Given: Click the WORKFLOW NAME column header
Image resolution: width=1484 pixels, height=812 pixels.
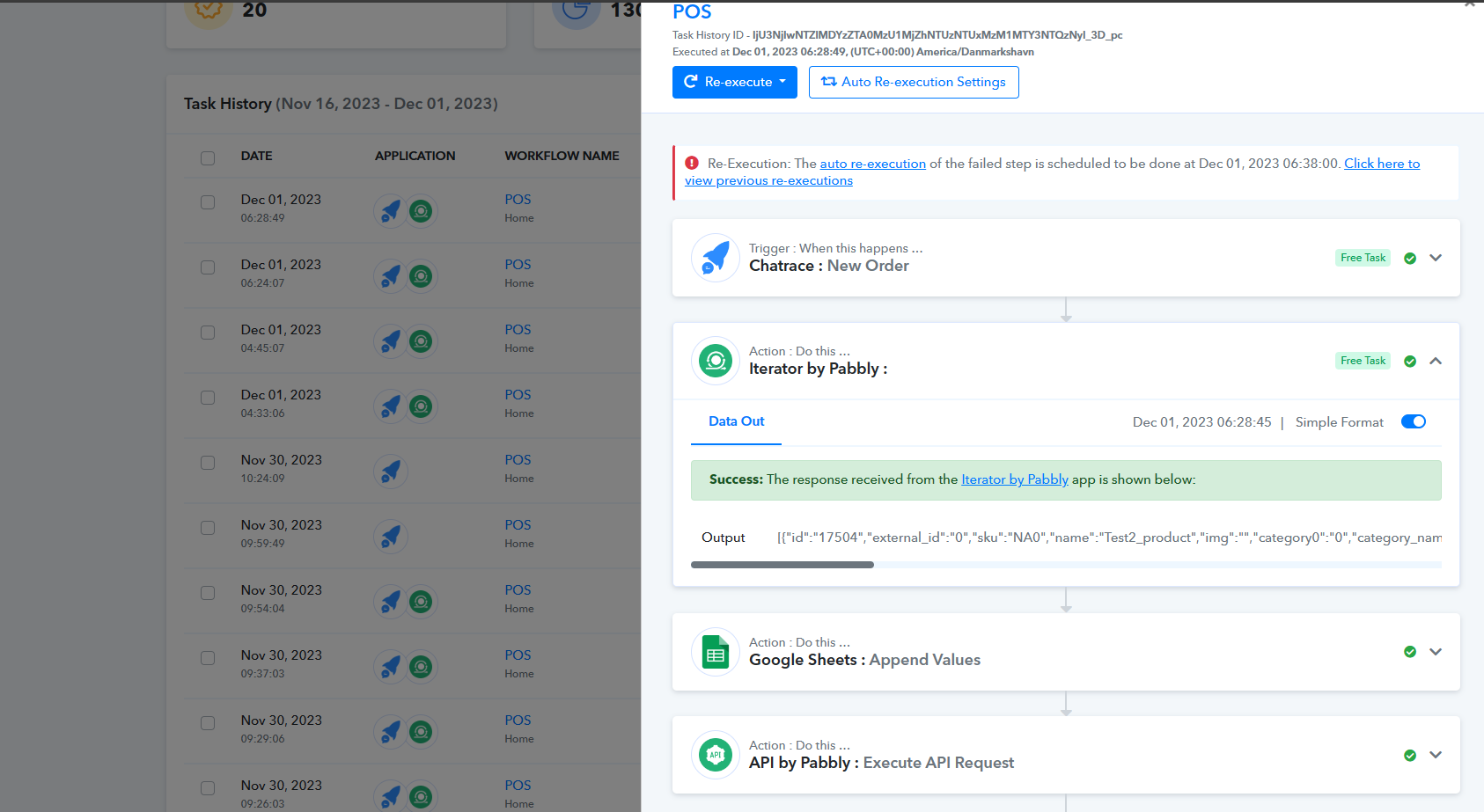Looking at the screenshot, I should pyautogui.click(x=562, y=156).
